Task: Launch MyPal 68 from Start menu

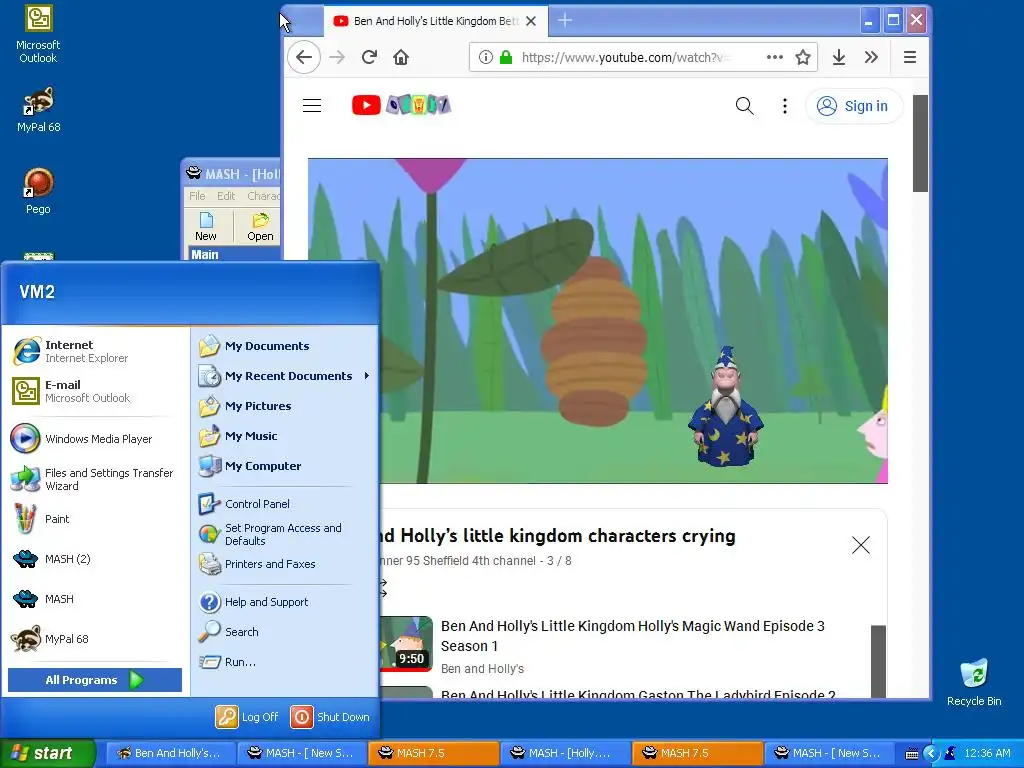Action: [97, 639]
